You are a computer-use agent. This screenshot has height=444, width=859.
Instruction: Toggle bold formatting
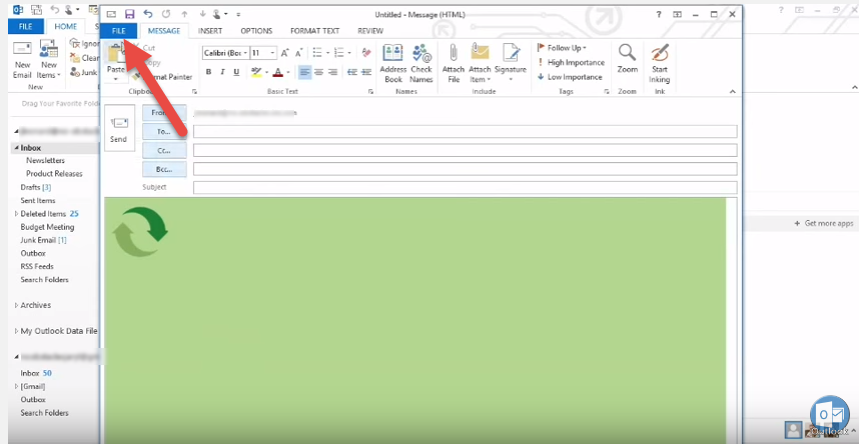coord(208,72)
